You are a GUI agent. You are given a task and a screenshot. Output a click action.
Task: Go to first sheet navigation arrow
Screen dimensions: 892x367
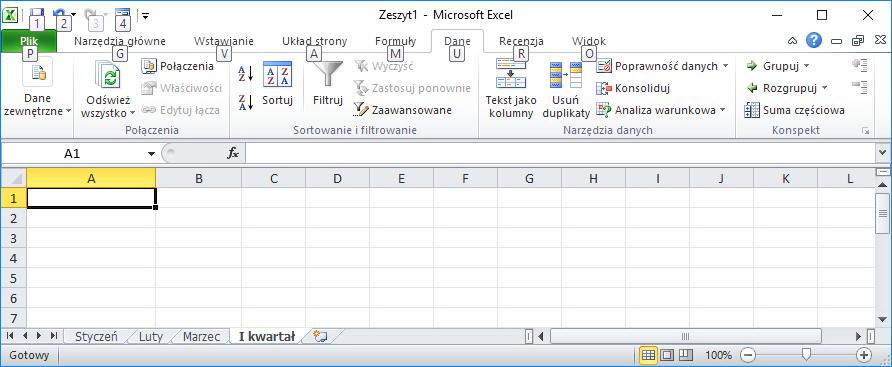[x=10, y=336]
